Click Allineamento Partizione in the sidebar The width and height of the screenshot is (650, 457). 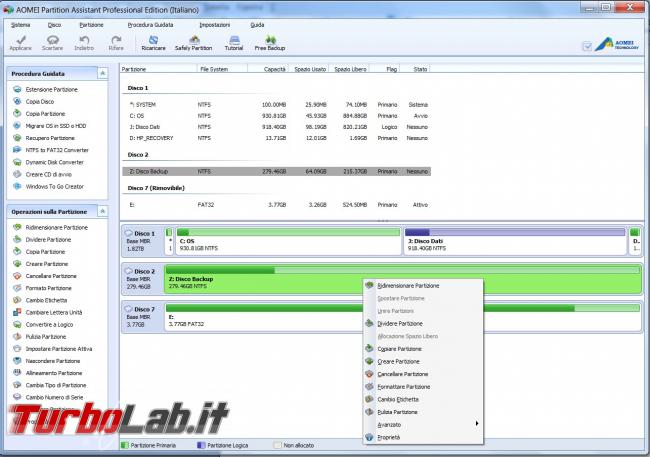(54, 373)
